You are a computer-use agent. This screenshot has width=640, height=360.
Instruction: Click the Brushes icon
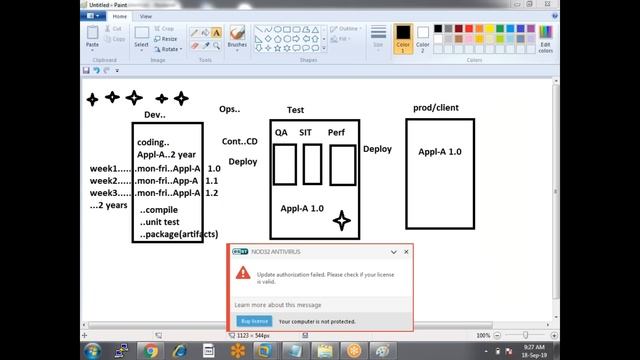click(237, 33)
